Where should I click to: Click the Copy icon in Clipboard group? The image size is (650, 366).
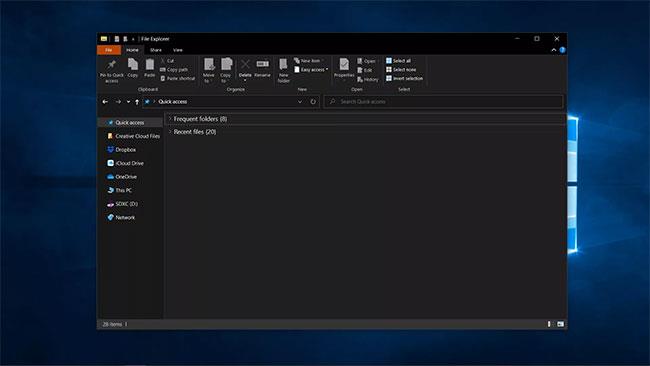pyautogui.click(x=133, y=64)
